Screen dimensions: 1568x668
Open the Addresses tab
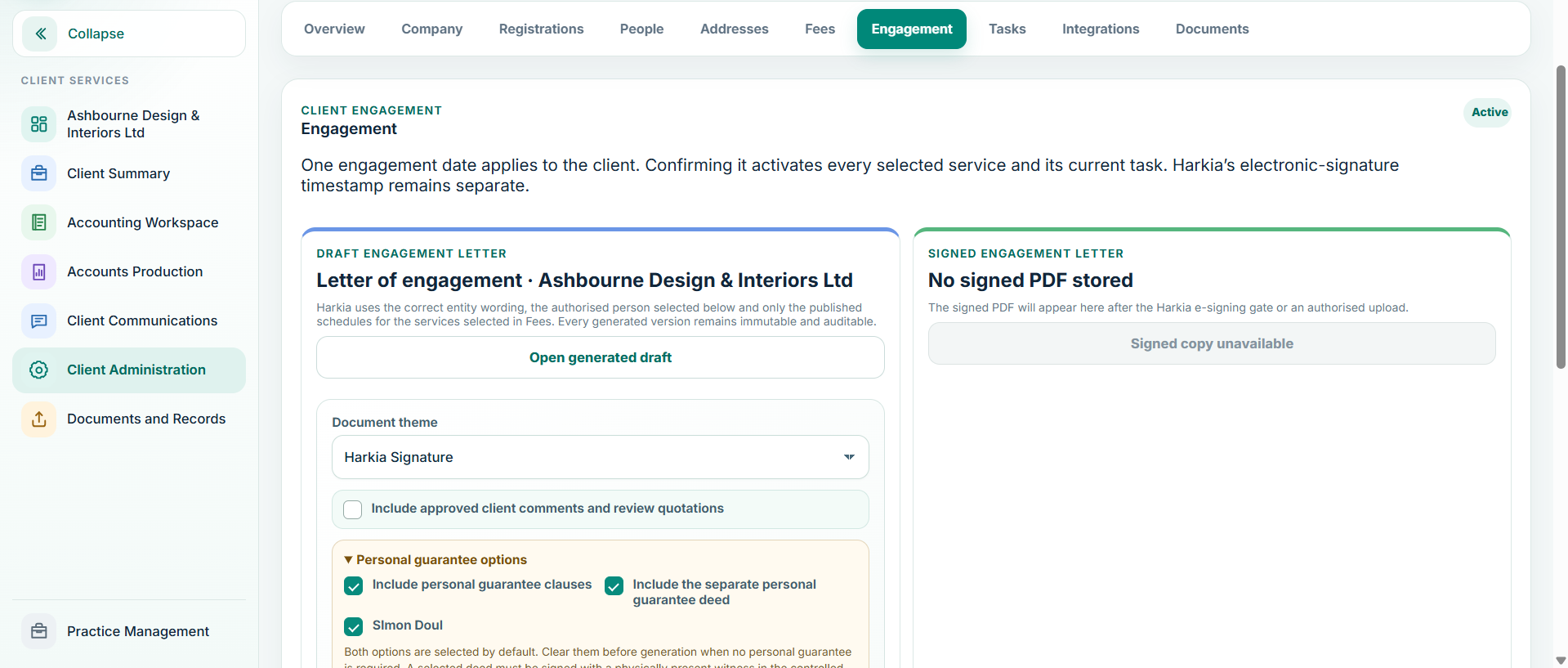734,29
